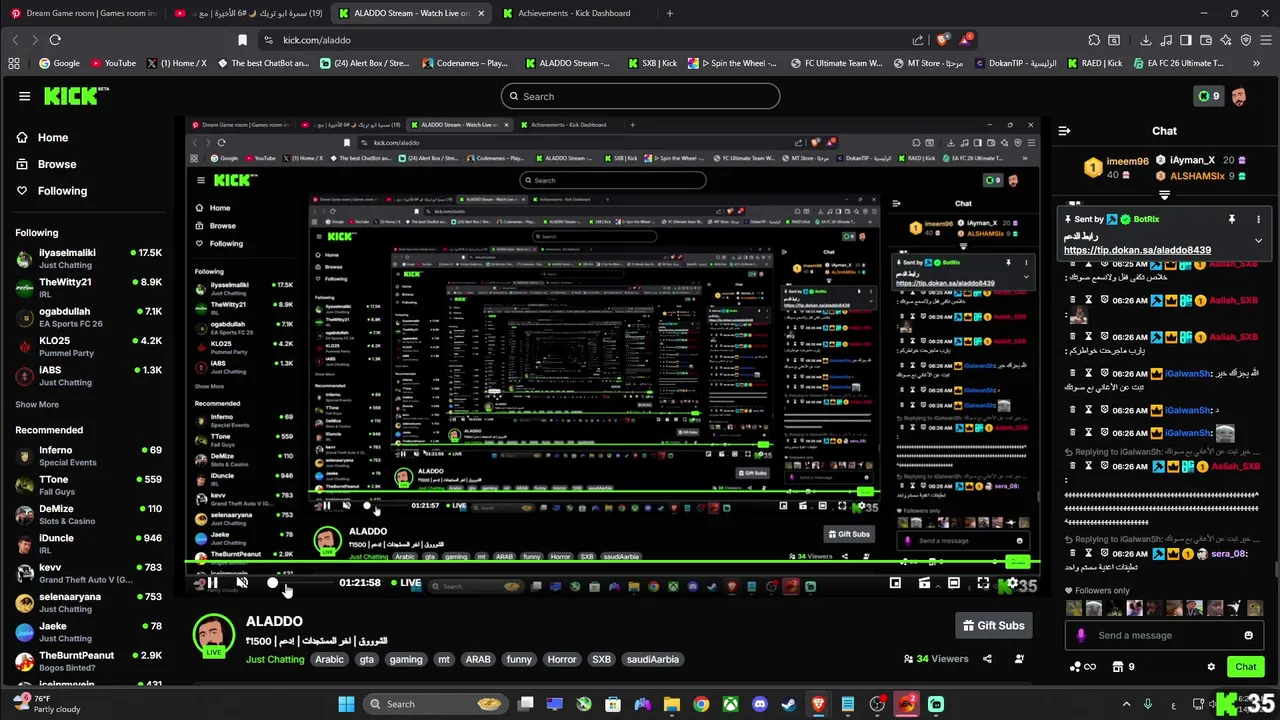Expand the pinned message chevron
Image resolution: width=1280 pixels, height=720 pixels.
pos(1258,241)
